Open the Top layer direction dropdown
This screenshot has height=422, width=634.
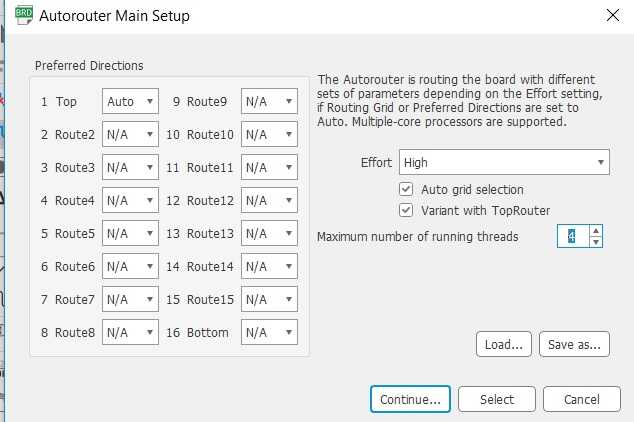click(130, 102)
